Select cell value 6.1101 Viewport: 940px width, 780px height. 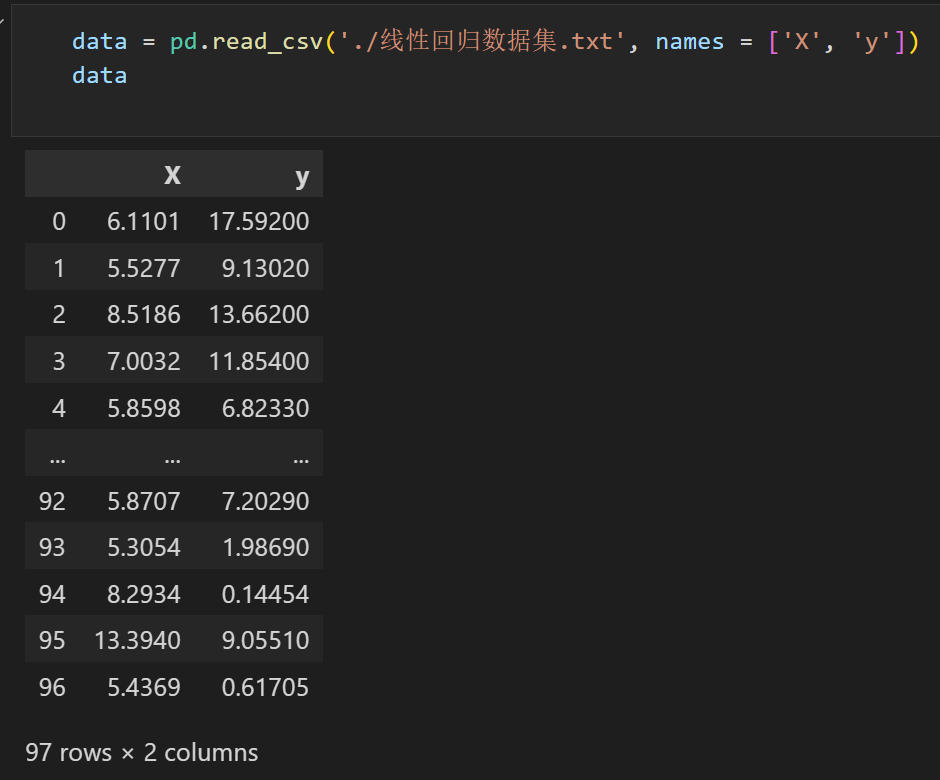(143, 221)
